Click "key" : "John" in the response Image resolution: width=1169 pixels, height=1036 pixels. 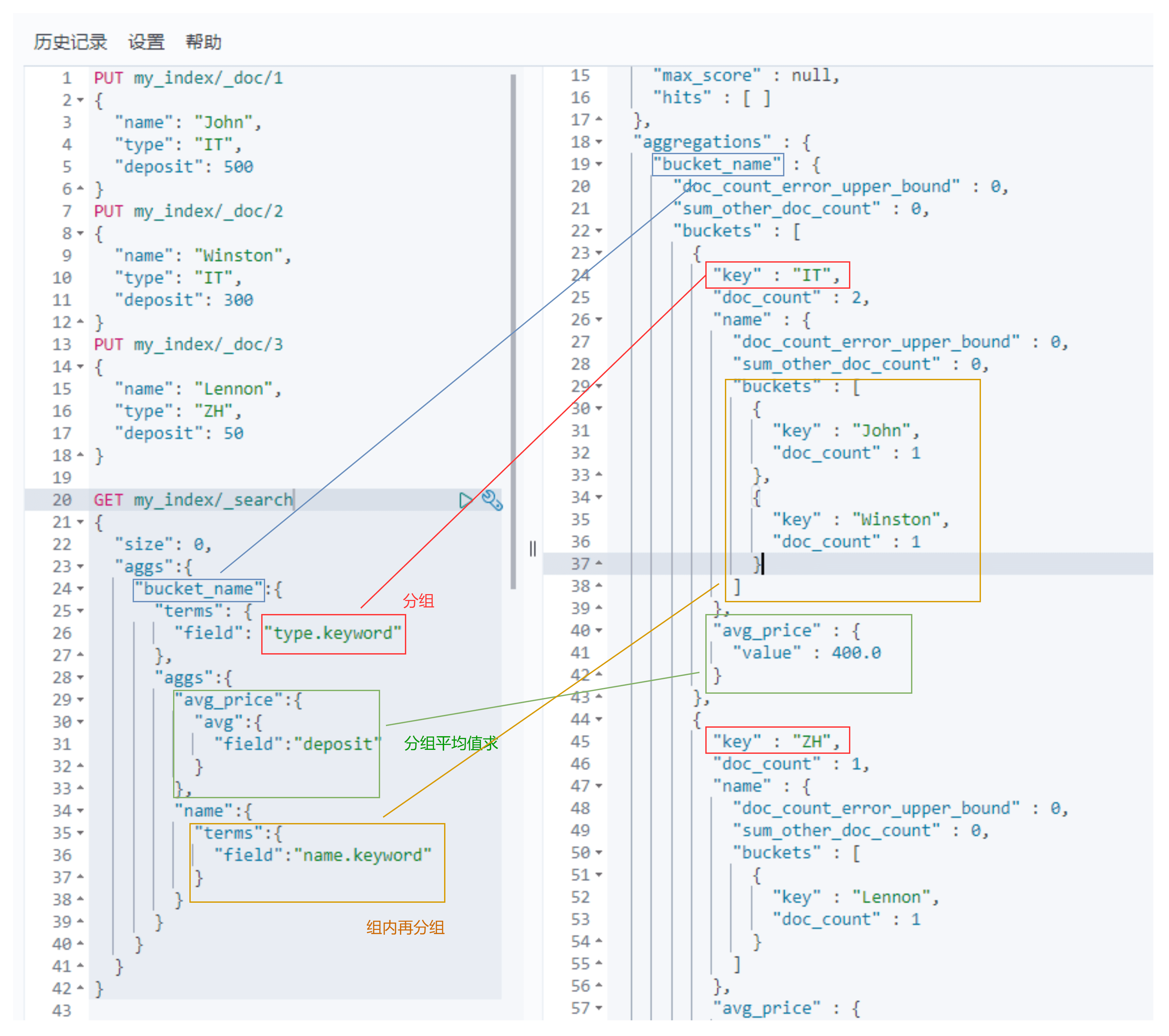(846, 431)
